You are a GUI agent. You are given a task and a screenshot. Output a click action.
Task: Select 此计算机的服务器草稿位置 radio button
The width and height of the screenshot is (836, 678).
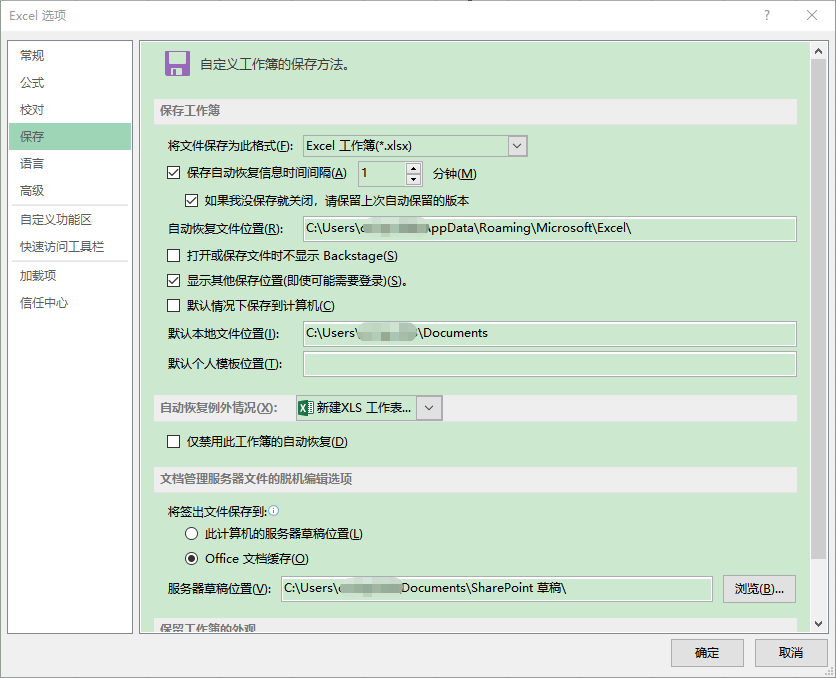coord(191,534)
